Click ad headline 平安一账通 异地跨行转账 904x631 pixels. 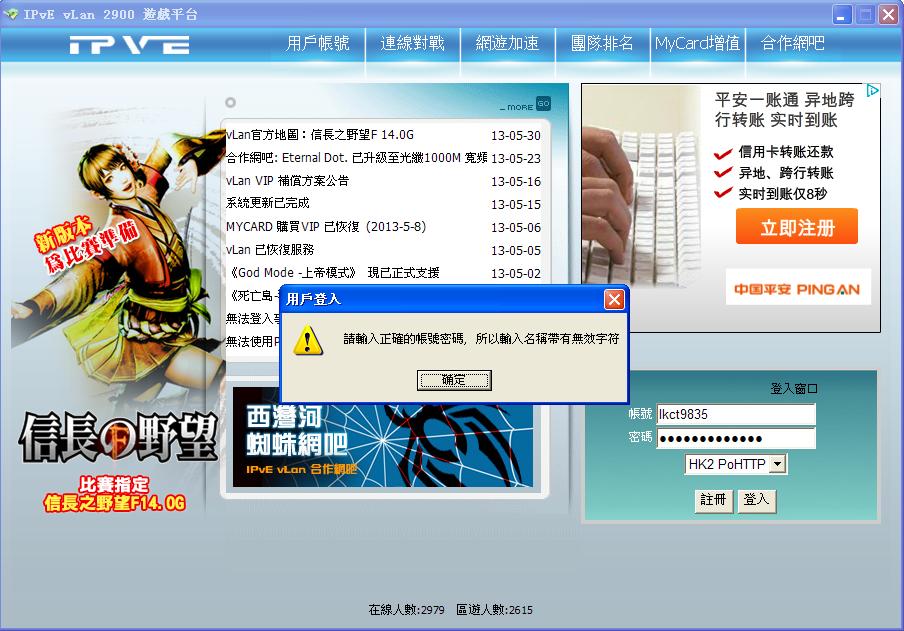tap(784, 110)
